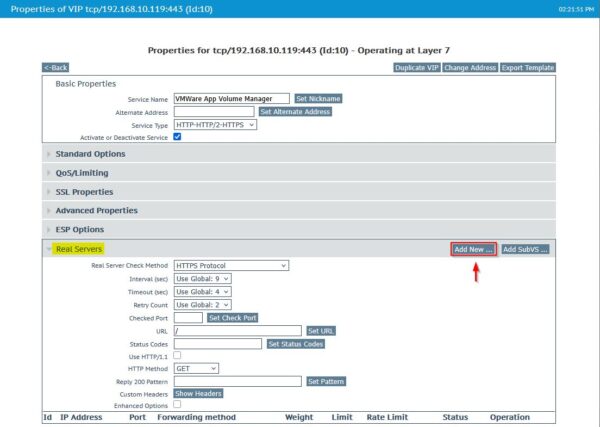Toggle the Activate or Deactivate Service checkbox
Image resolution: width=600 pixels, height=427 pixels.
(177, 137)
